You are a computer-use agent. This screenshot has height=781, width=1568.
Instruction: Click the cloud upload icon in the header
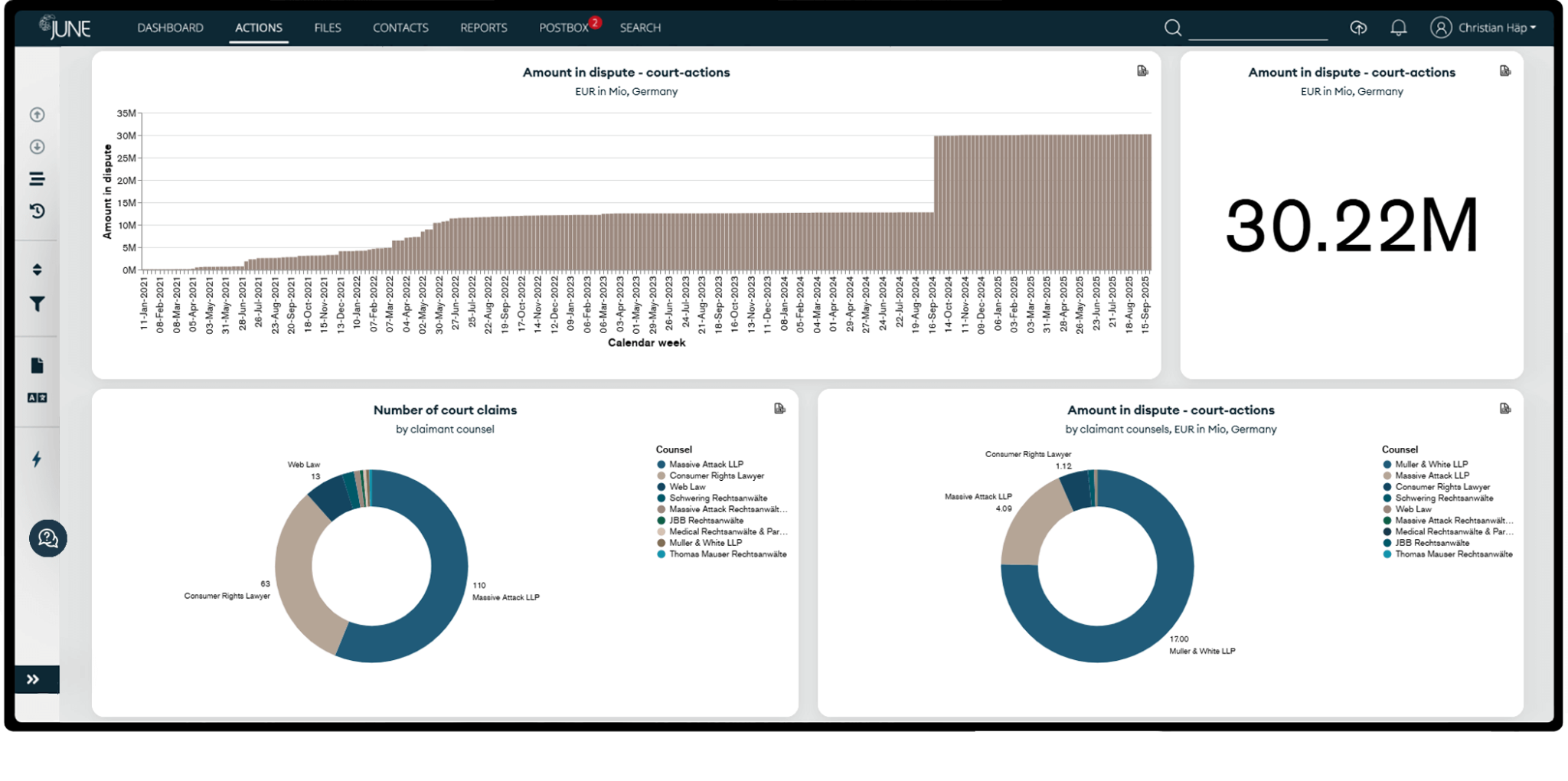[1358, 28]
